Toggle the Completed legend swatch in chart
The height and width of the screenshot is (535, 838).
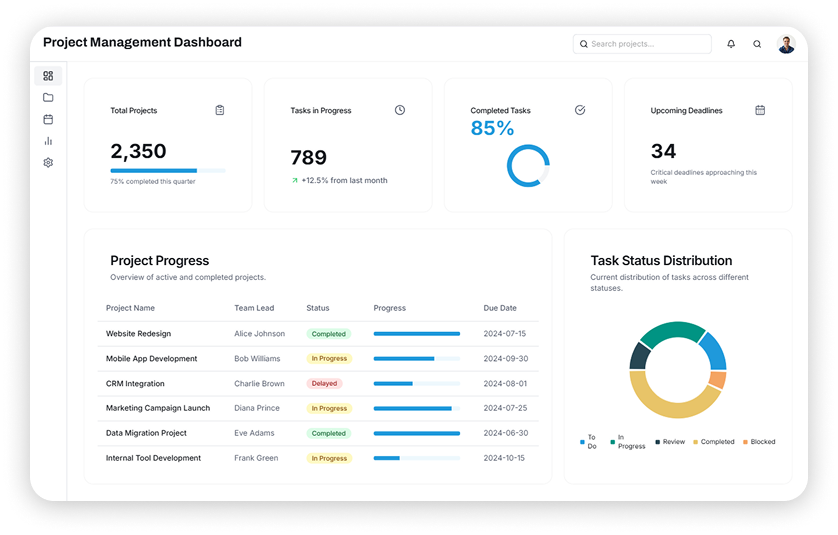tap(696, 441)
